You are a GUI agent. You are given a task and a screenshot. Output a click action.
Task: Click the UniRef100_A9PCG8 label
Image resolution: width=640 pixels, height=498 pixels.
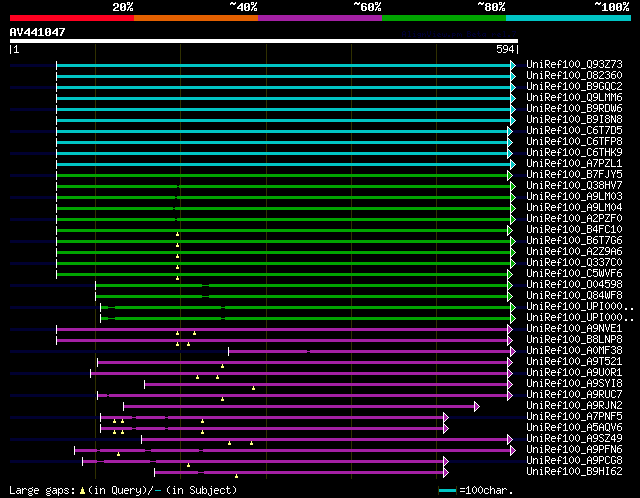[574, 461]
